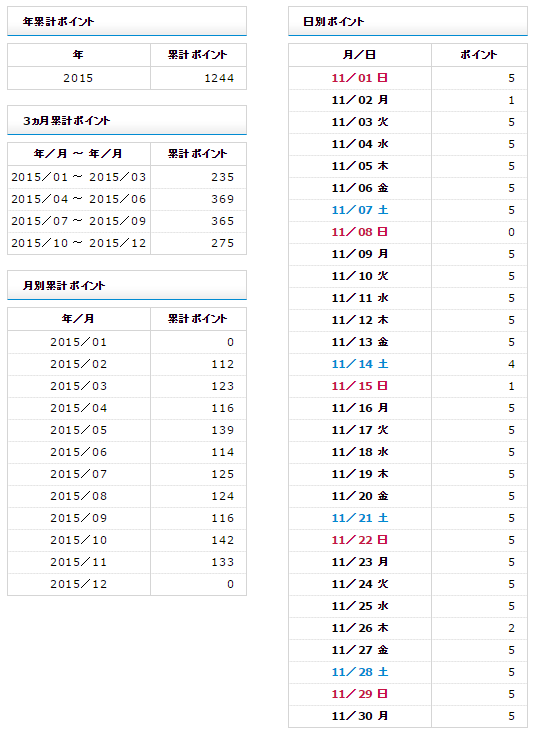Select the Sunday date 11/08 日
533x733 pixels.
[360, 232]
